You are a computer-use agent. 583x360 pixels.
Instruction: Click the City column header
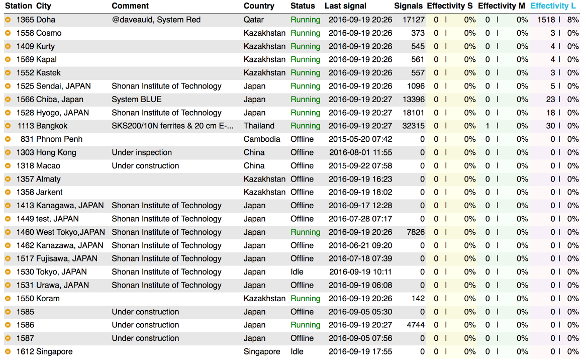pyautogui.click(x=44, y=6)
